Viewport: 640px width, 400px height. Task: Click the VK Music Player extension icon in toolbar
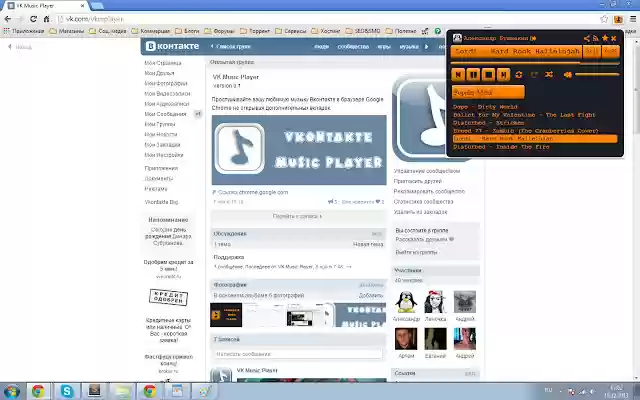coord(618,19)
